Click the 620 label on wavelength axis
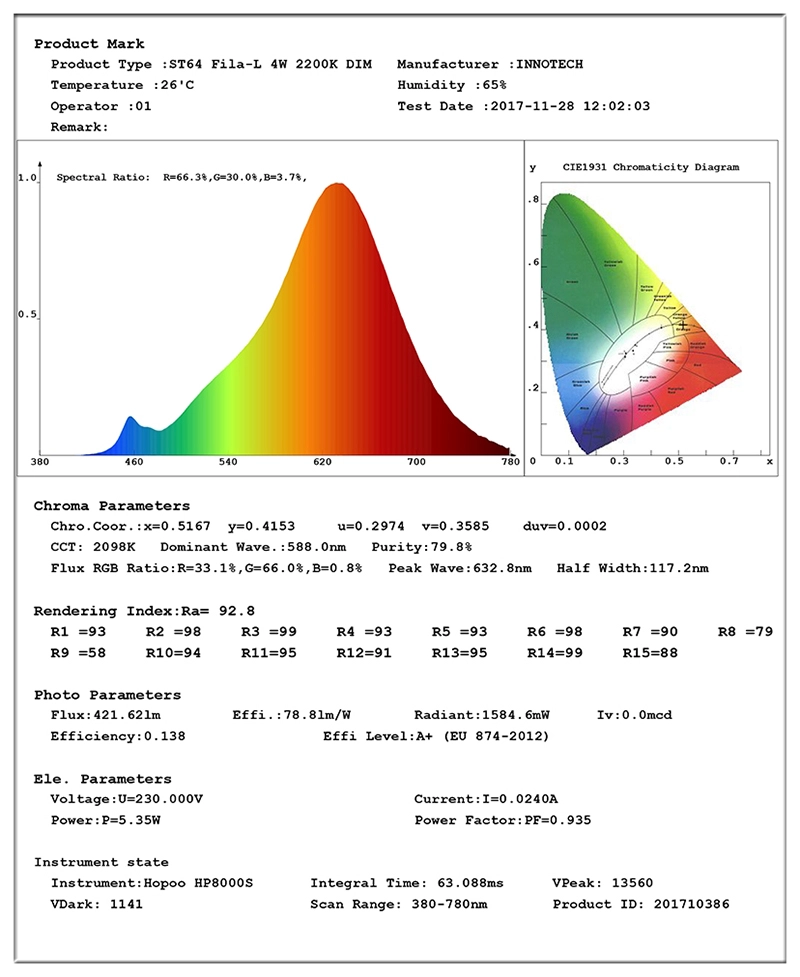Screen dimensions: 800x977 322,462
